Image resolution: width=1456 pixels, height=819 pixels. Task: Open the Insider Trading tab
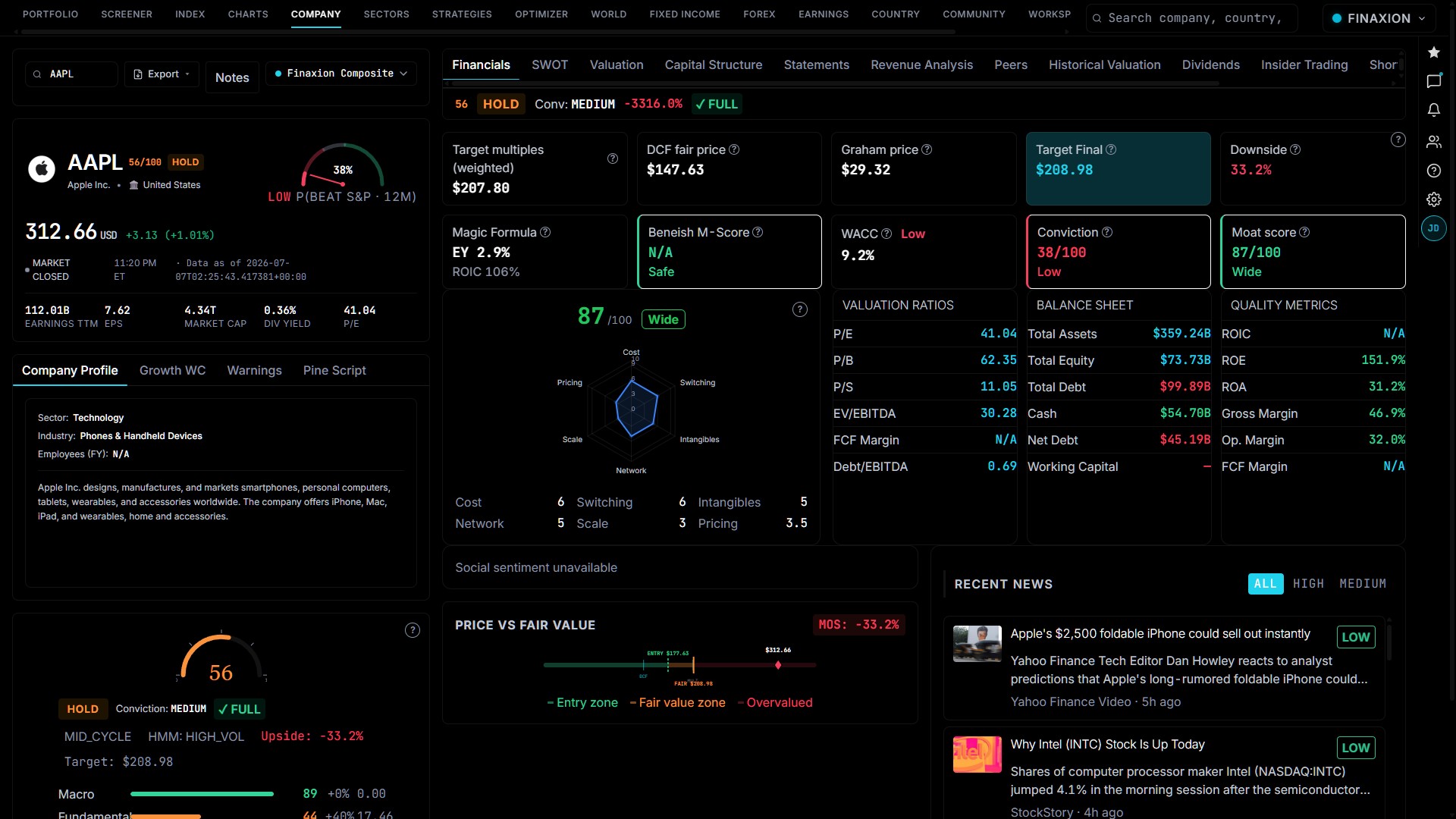point(1304,65)
